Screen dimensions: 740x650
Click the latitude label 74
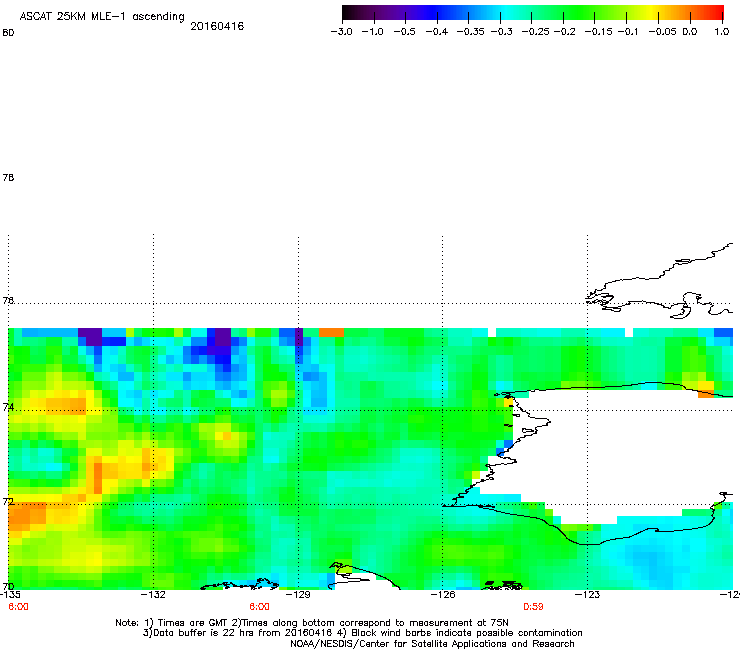tap(8, 407)
